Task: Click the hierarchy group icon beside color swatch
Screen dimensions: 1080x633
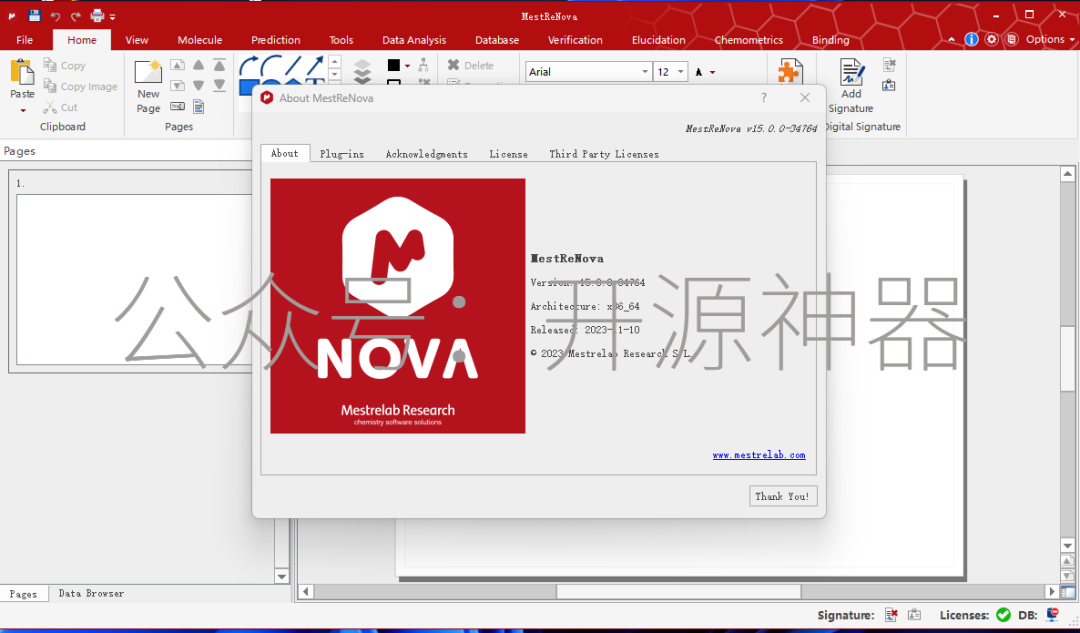Action: [424, 65]
